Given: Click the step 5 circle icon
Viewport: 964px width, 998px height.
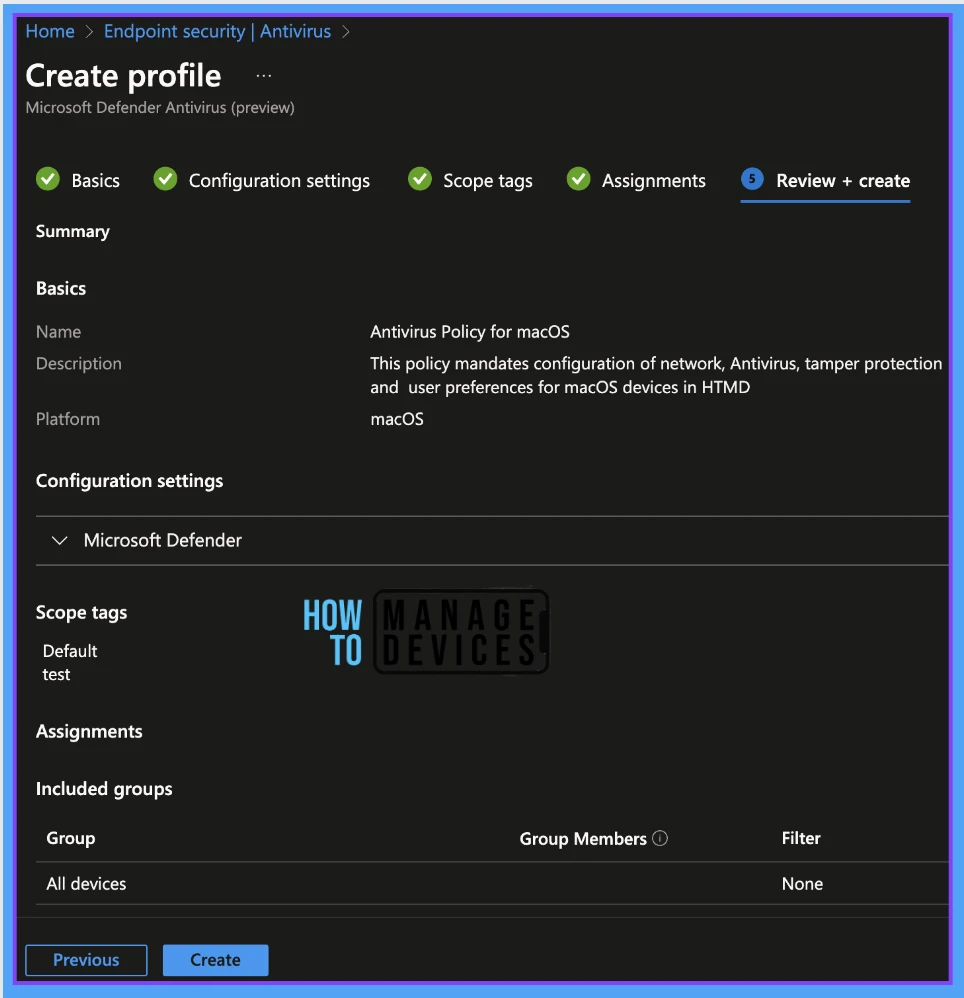Looking at the screenshot, I should tap(752, 179).
